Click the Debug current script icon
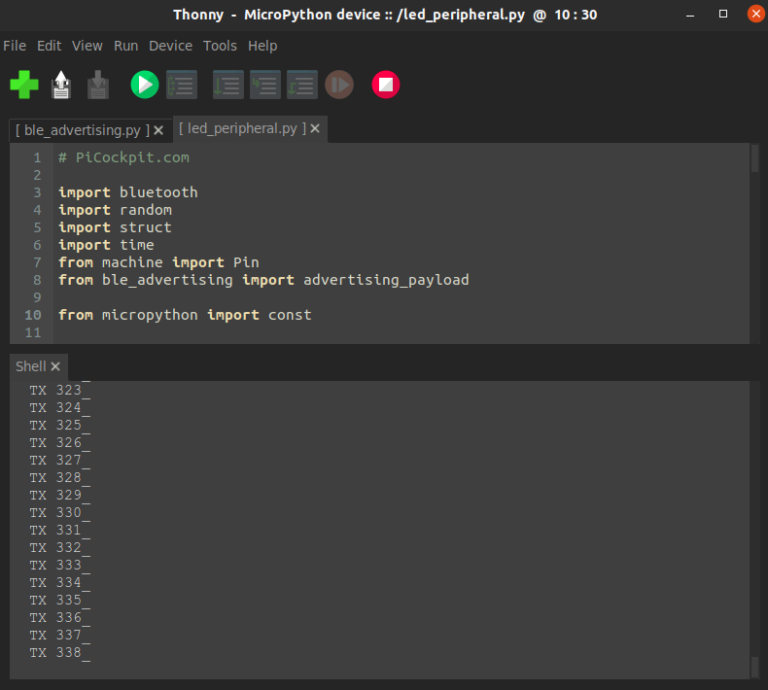This screenshot has height=690, width=768. point(181,85)
